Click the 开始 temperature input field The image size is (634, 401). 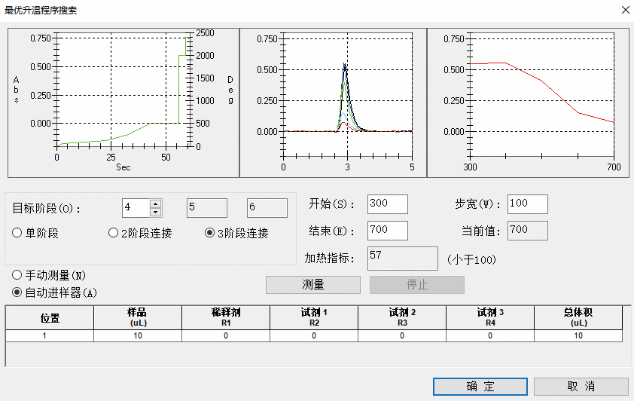pyautogui.click(x=387, y=203)
